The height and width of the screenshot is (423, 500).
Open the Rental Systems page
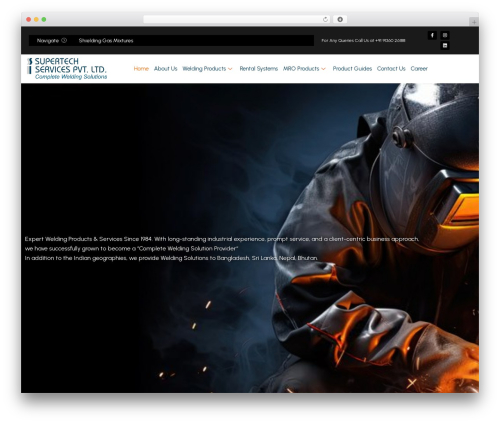[x=259, y=68]
